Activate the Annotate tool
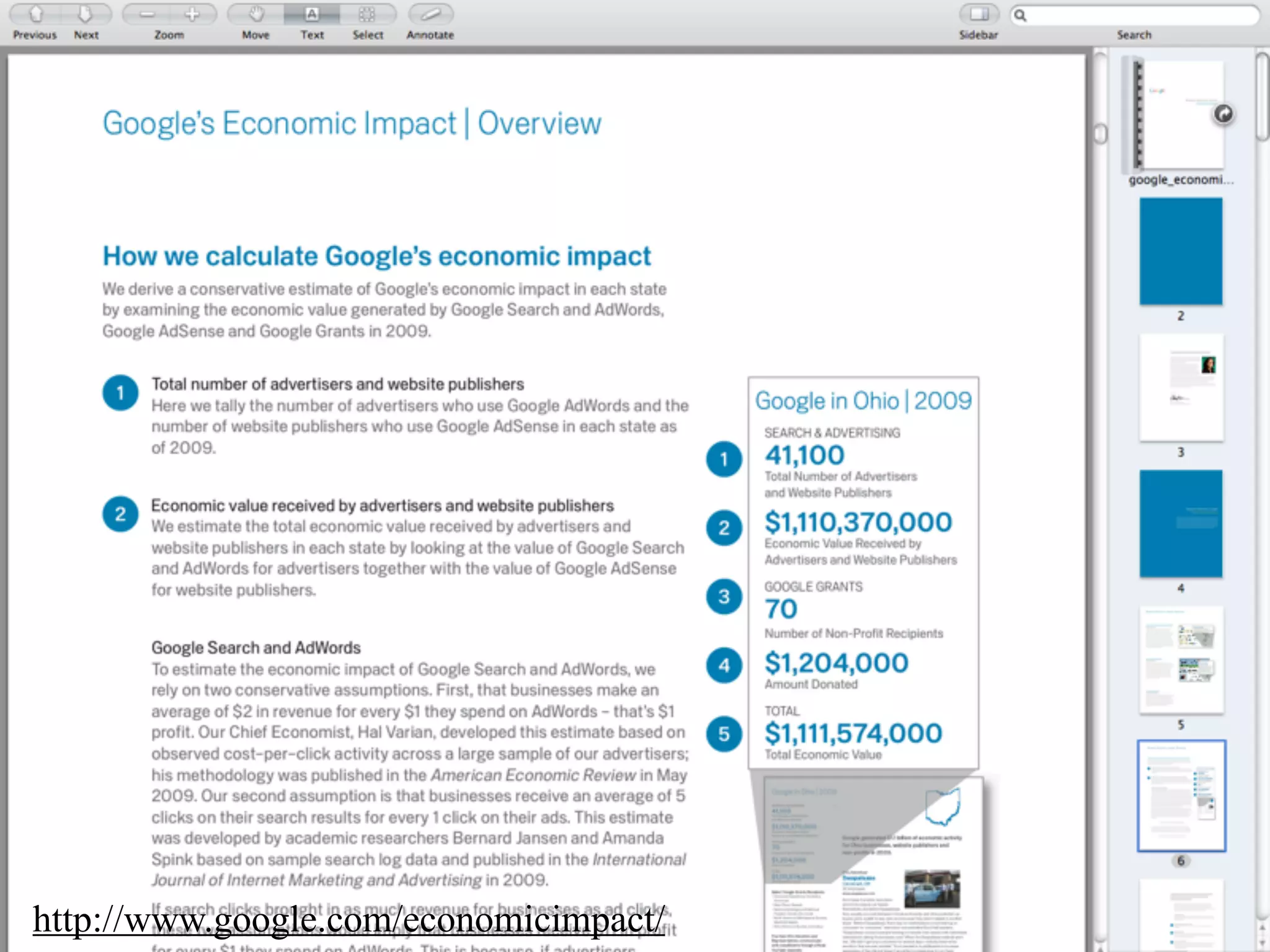The image size is (1270, 952). (430, 14)
